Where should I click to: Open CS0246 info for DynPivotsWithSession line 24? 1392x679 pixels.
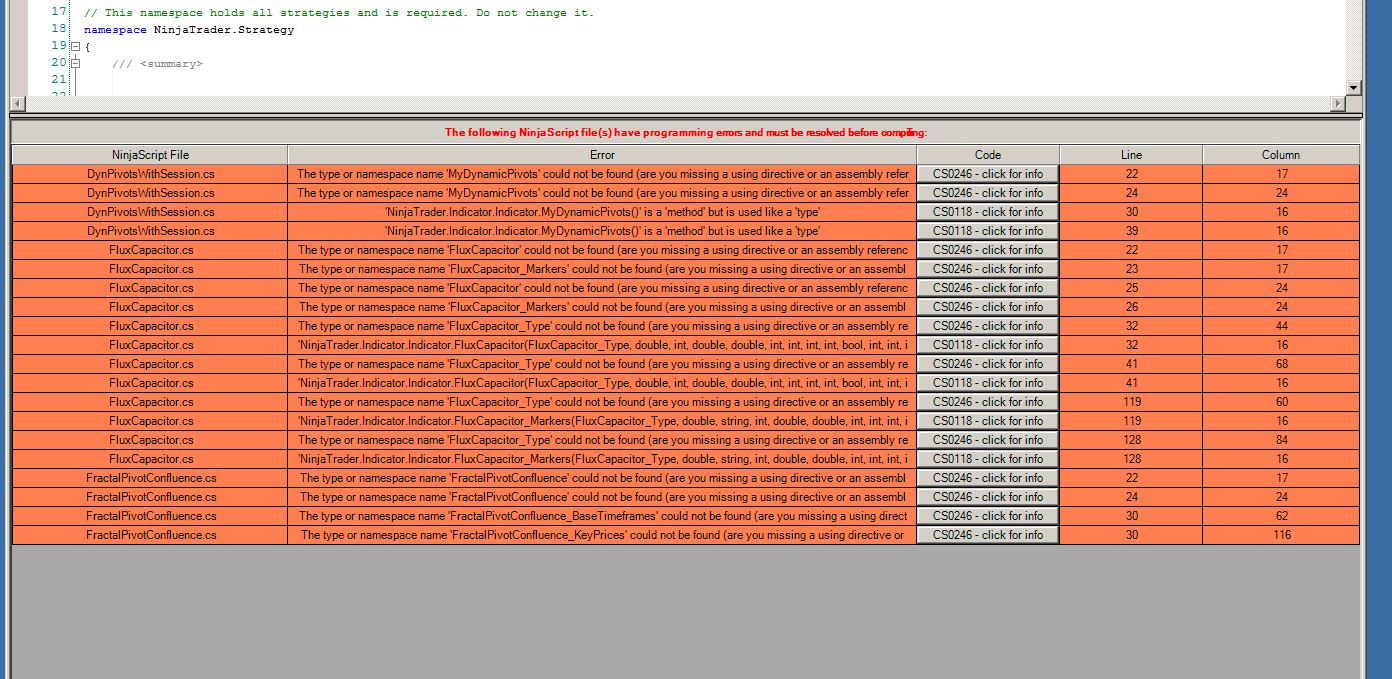click(x=988, y=193)
